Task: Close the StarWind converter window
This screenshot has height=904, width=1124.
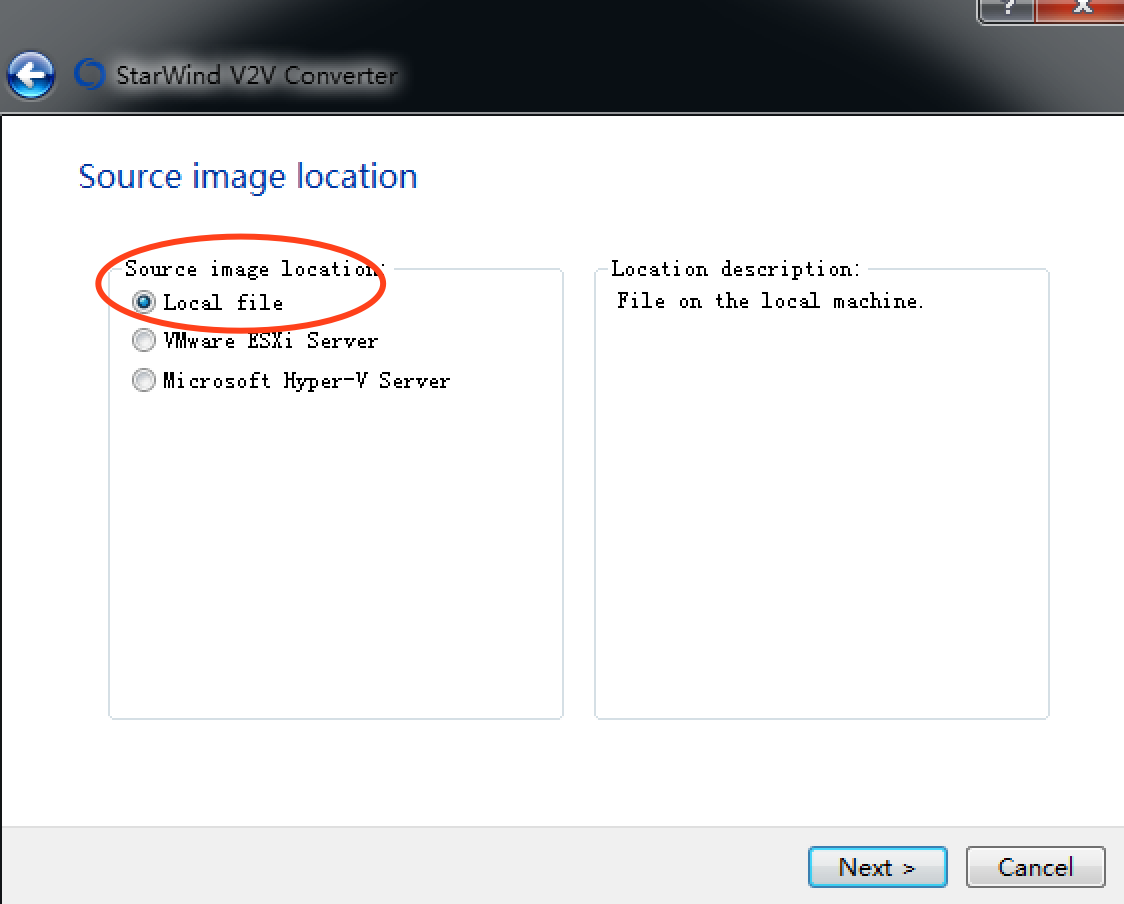Action: point(1080,10)
